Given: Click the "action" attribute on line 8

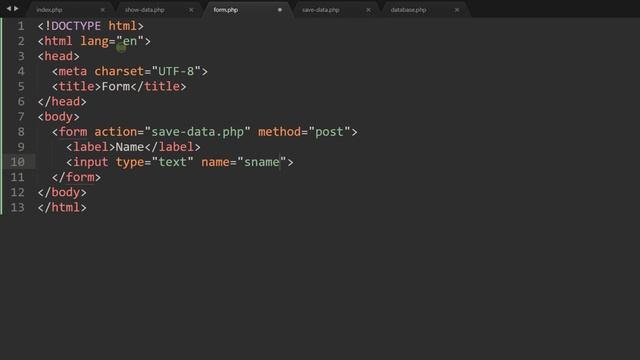Looking at the screenshot, I should pyautogui.click(x=116, y=132).
